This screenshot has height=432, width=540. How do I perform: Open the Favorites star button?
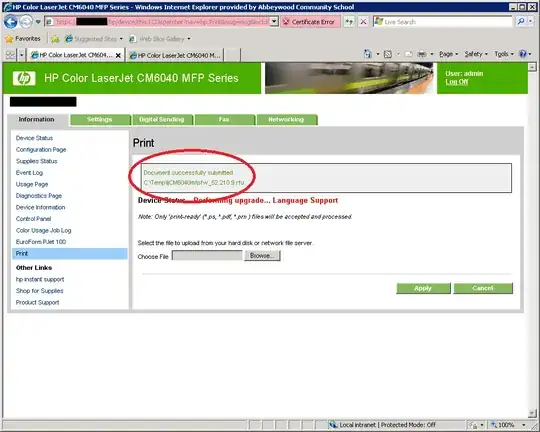[x=23, y=39]
